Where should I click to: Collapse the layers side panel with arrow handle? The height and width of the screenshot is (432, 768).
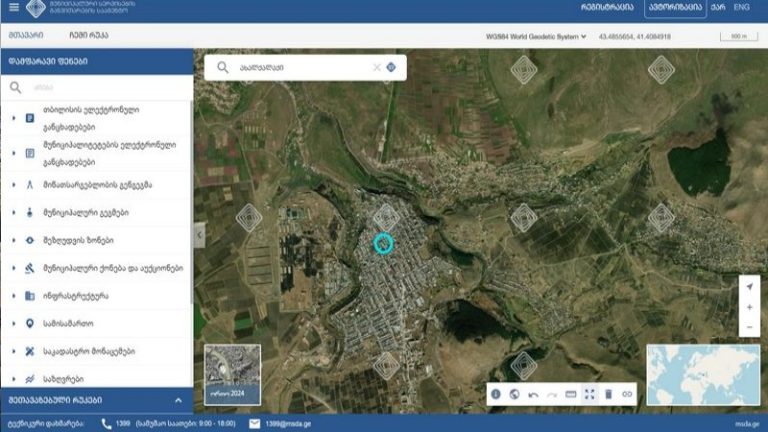pos(199,235)
